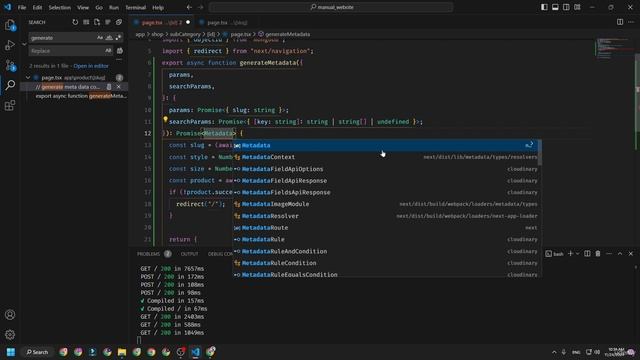Image resolution: width=640 pixels, height=360 pixels.
Task: Open the Run and Debug view
Action: pyautogui.click(x=10, y=45)
